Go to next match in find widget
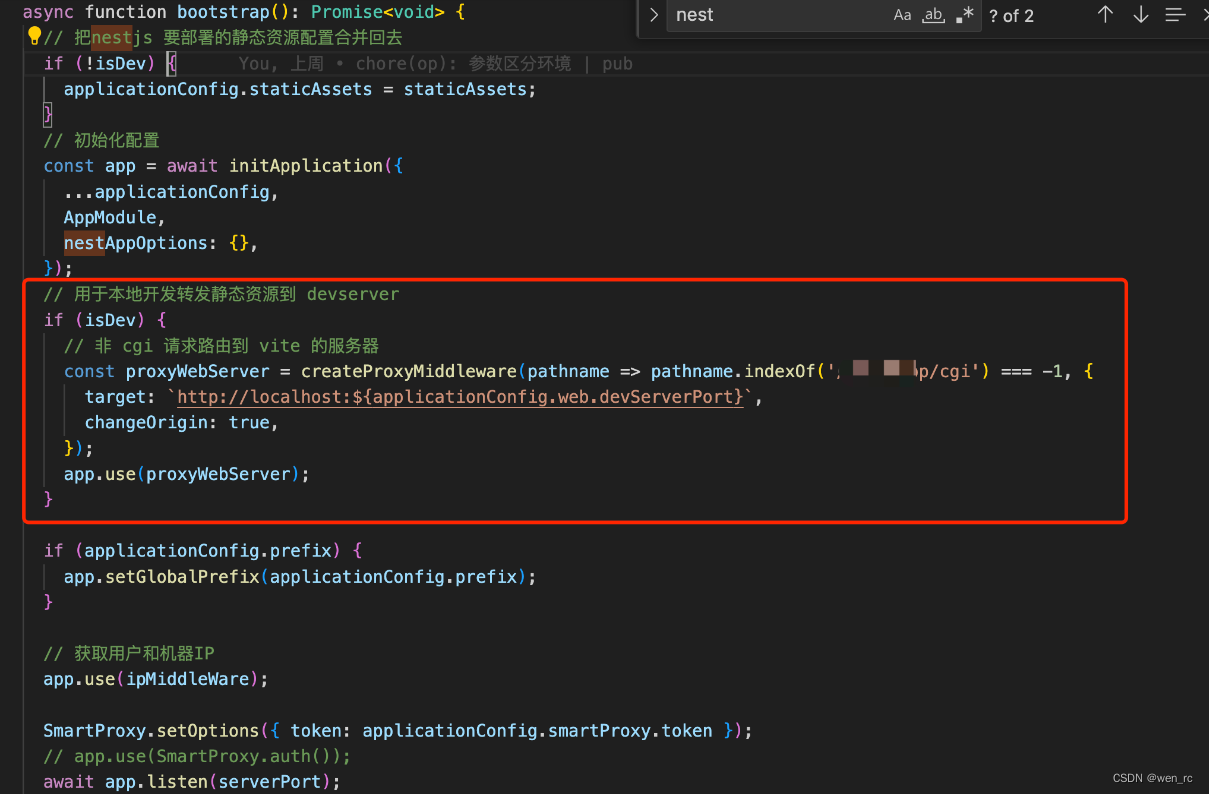Image resolution: width=1209 pixels, height=794 pixels. [x=1140, y=15]
